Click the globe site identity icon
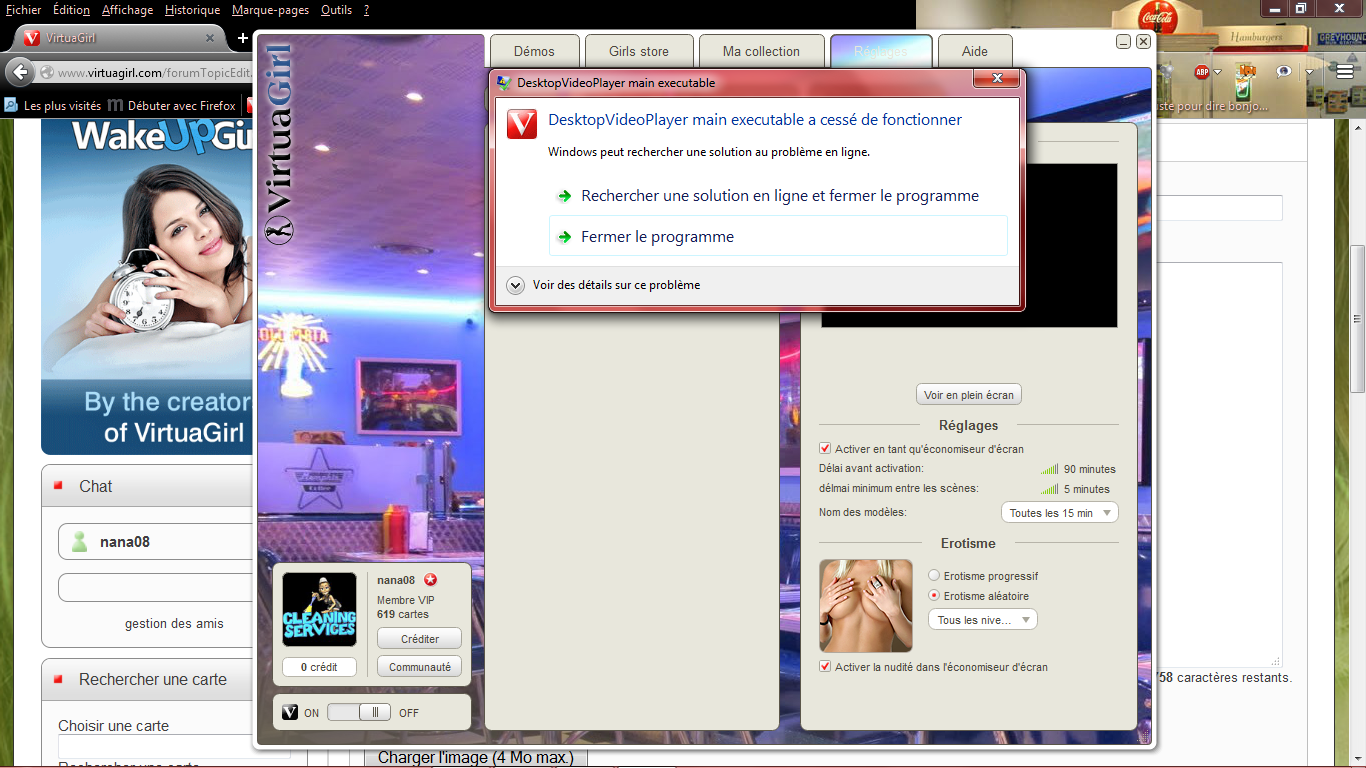The image size is (1366, 768). click(46, 73)
